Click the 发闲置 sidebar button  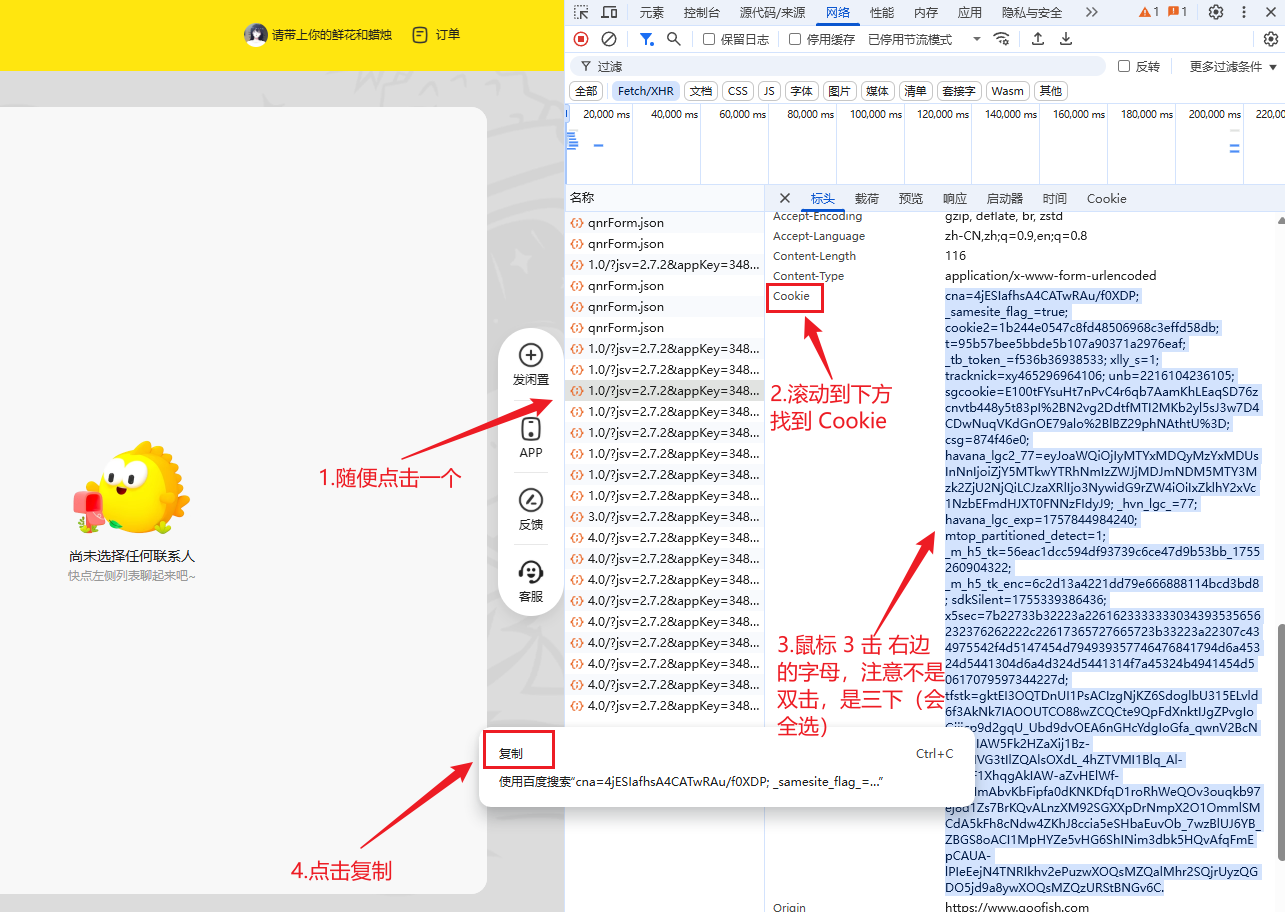(x=531, y=364)
